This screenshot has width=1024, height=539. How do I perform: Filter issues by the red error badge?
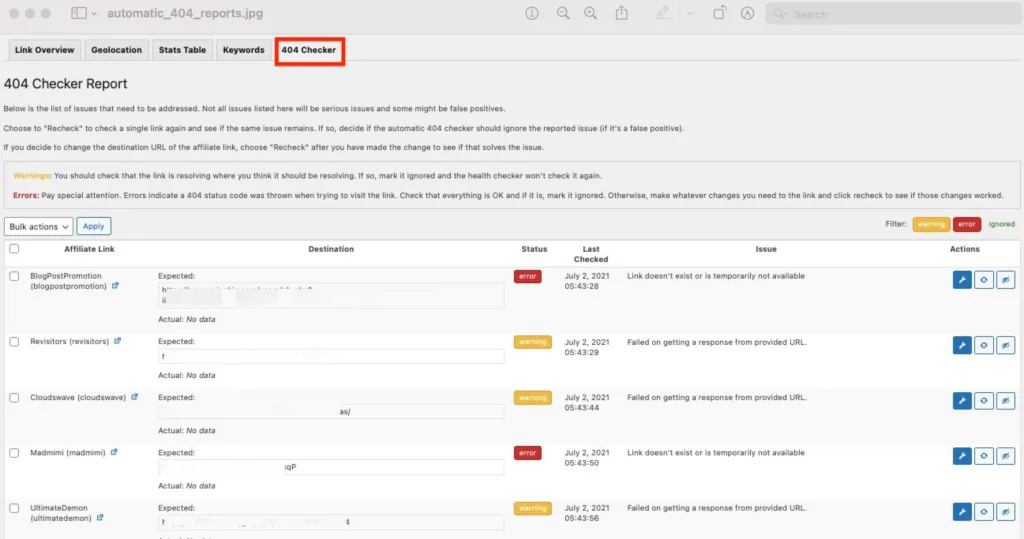[x=967, y=224]
